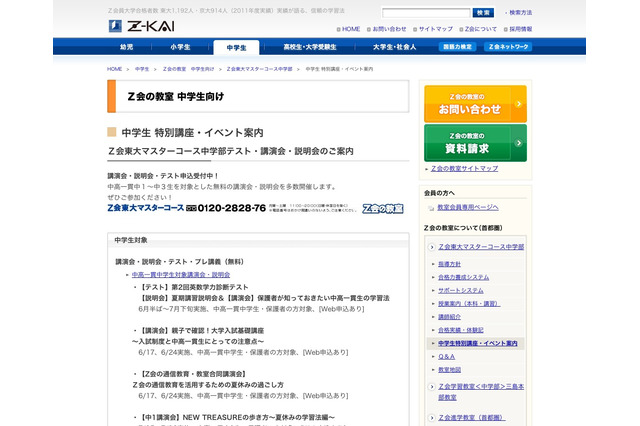Open 教室地図 in the sidebar
The image size is (640, 426).
[449, 370]
